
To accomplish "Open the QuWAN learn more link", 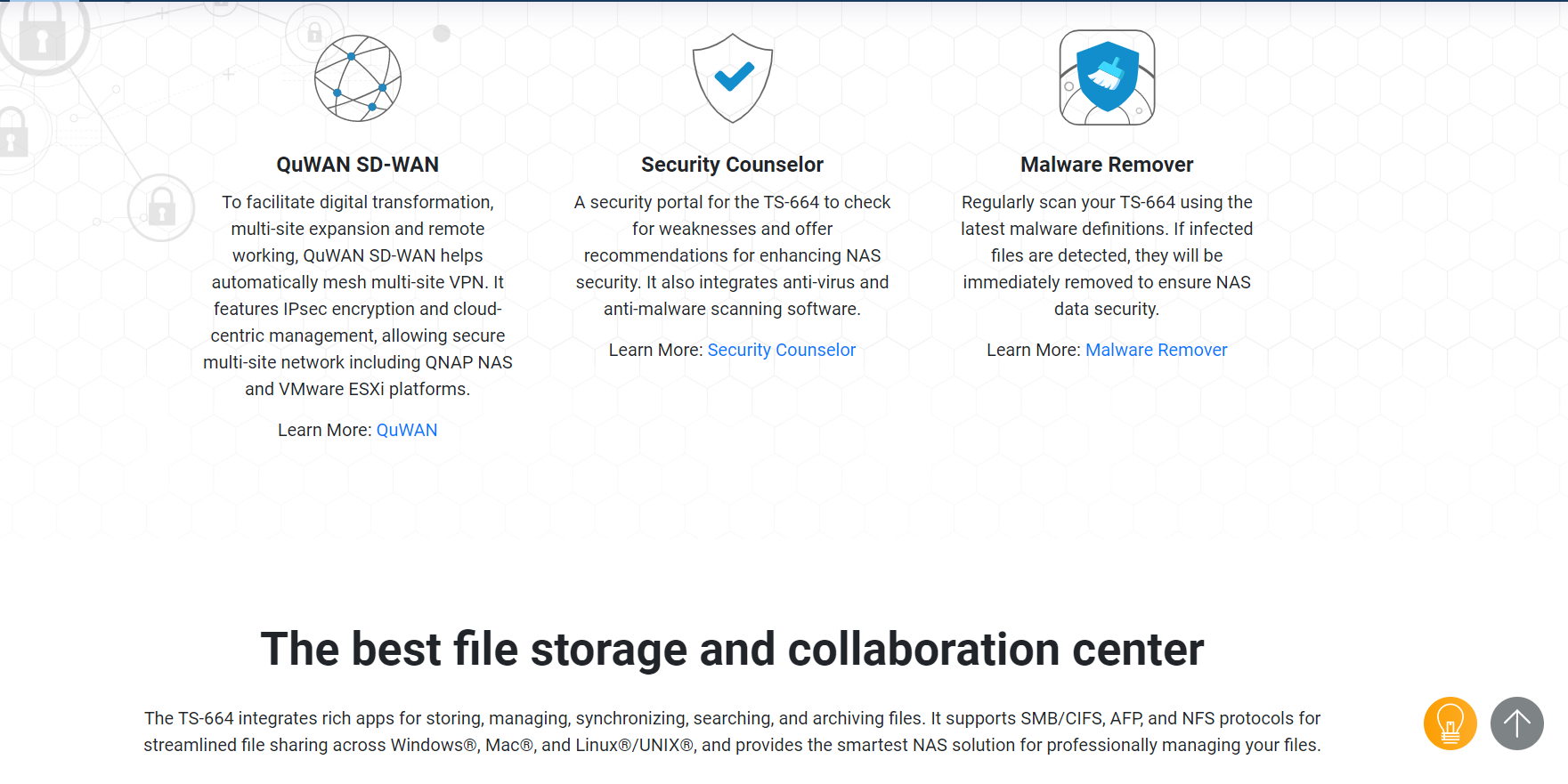I will point(406,430).
